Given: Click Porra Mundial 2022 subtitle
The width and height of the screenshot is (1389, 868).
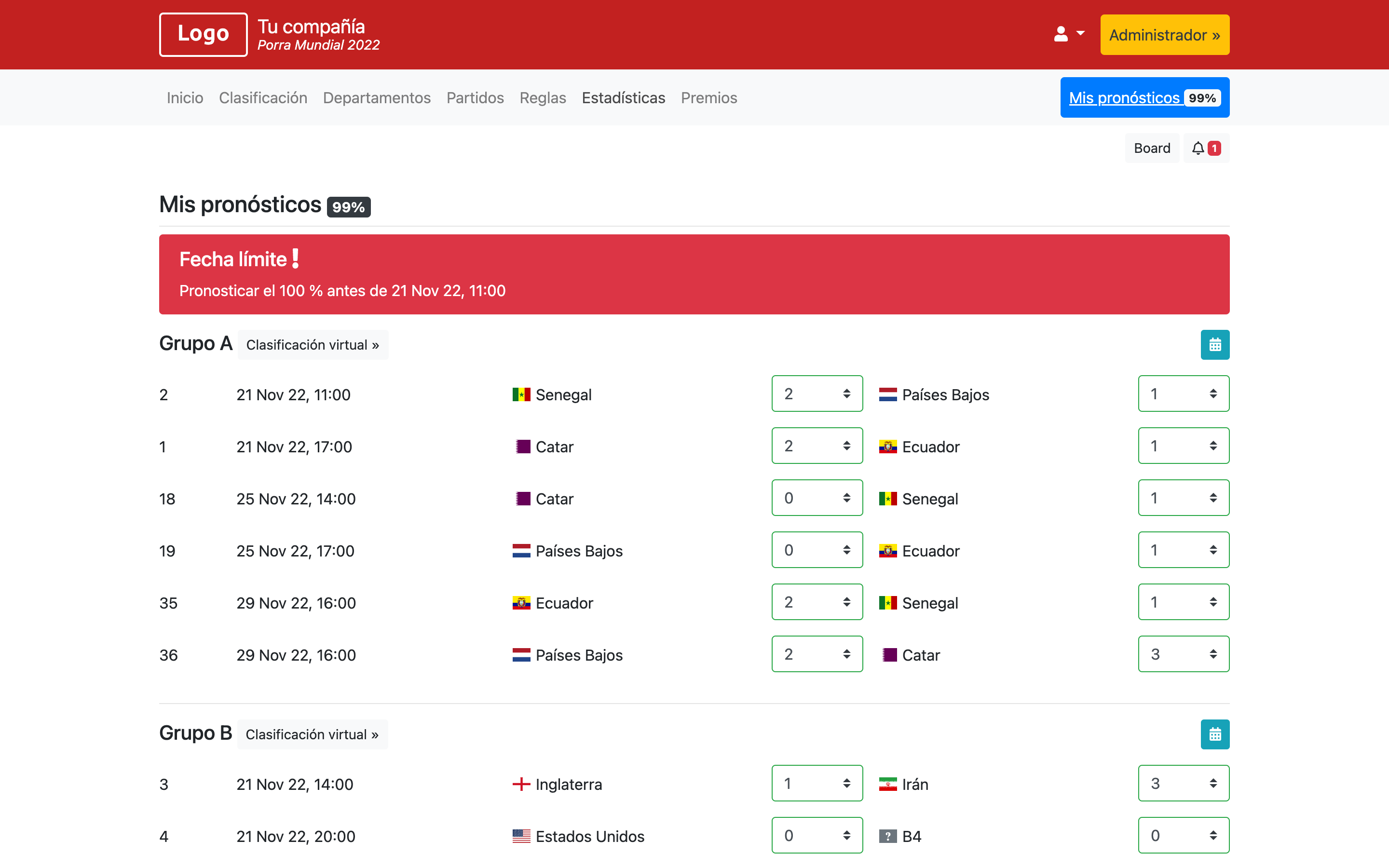Looking at the screenshot, I should click(x=318, y=45).
